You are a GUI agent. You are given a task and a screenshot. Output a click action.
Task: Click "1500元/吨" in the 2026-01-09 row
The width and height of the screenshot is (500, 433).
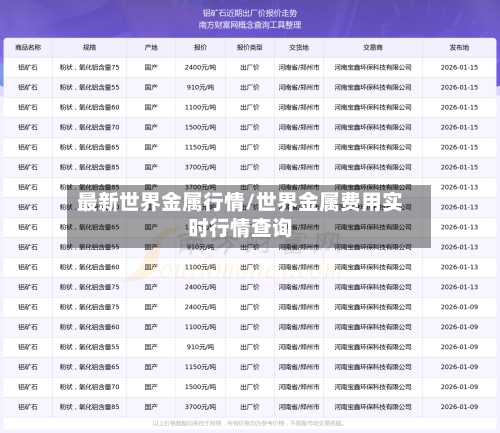click(x=200, y=387)
